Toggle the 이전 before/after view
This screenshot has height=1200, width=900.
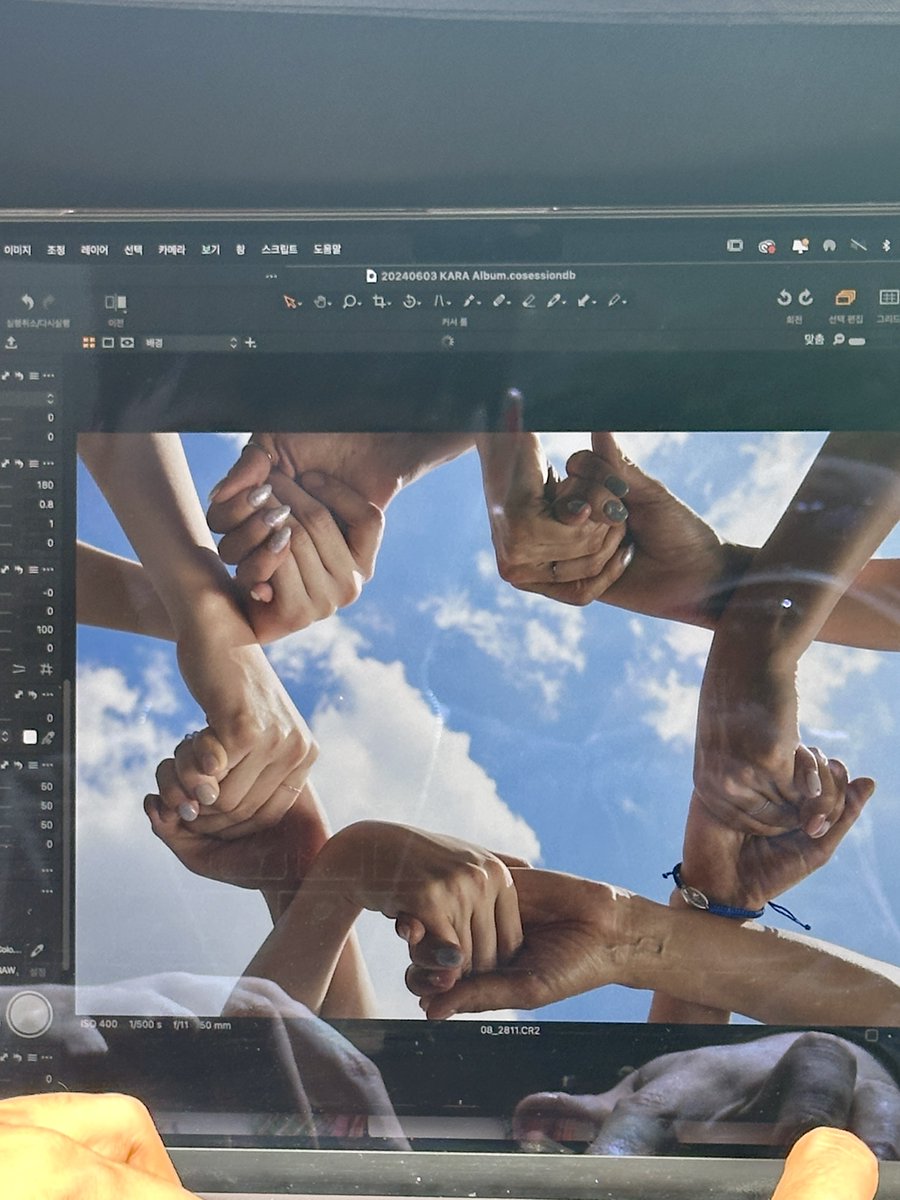[x=115, y=302]
